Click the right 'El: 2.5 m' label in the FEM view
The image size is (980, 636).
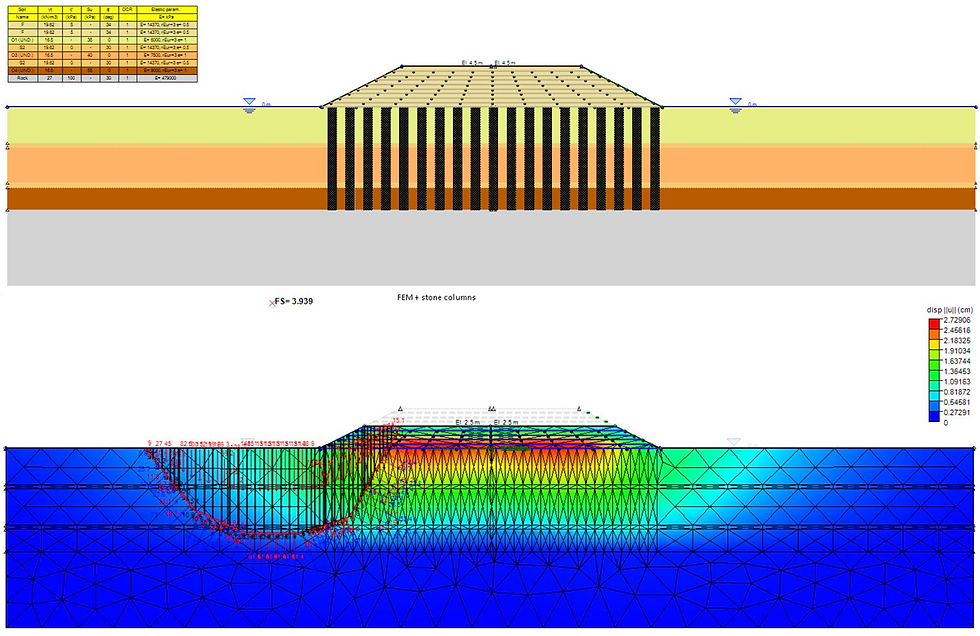(506, 423)
